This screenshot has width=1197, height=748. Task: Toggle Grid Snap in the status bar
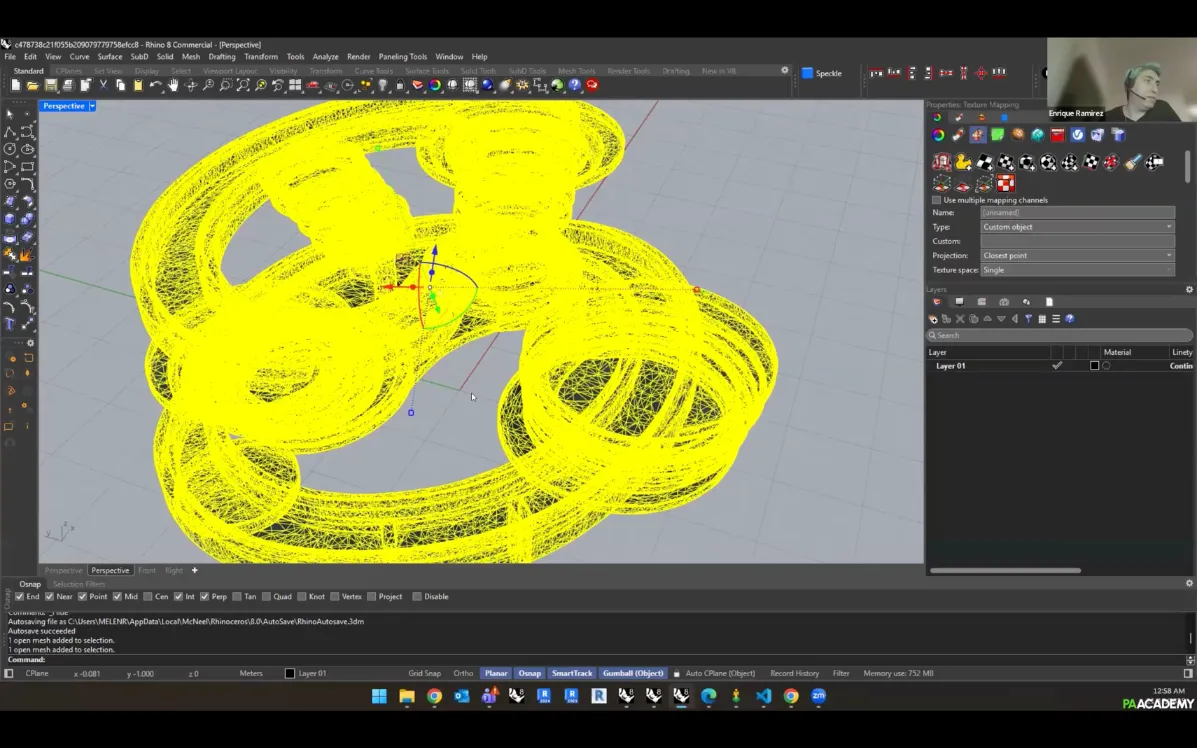click(x=424, y=674)
